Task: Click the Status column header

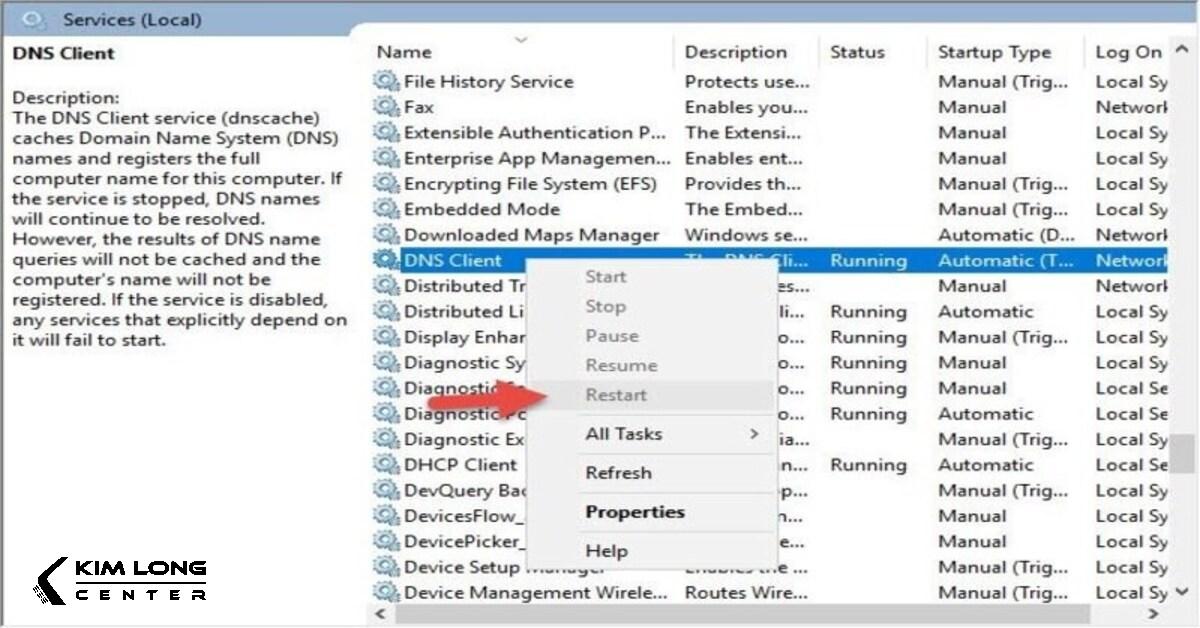Action: 857,52
